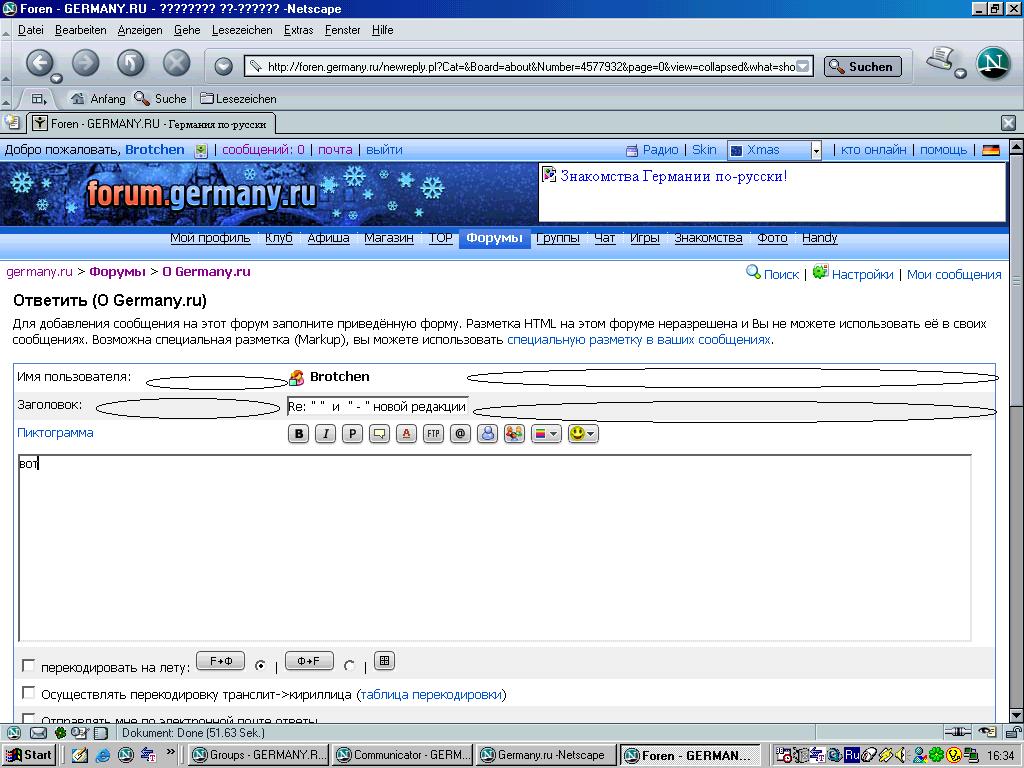Screen dimensions: 1024x768
Task: Click the F→Ф conversion button
Action: tap(221, 661)
